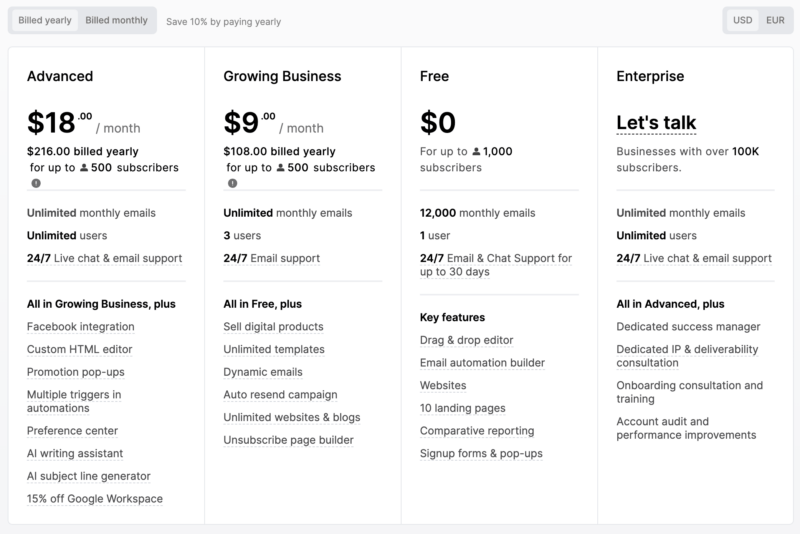
Task: Select EUR currency
Action: [x=775, y=20]
